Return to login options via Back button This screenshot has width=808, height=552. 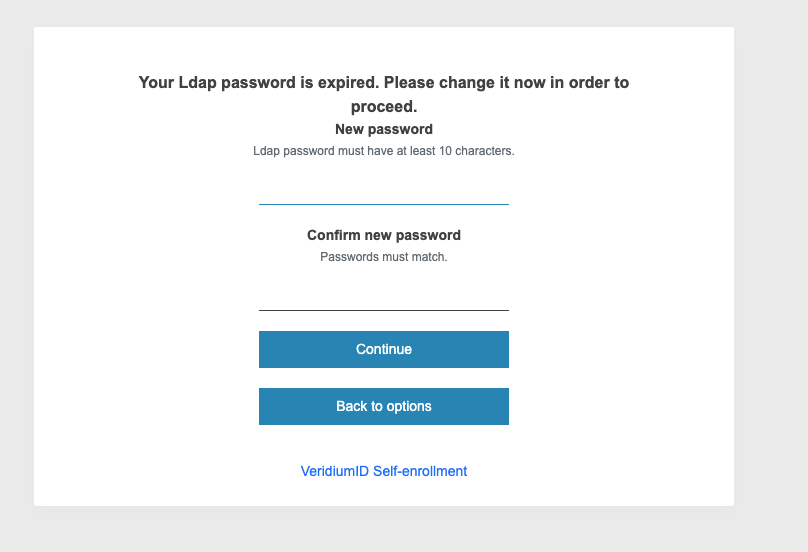pos(383,406)
